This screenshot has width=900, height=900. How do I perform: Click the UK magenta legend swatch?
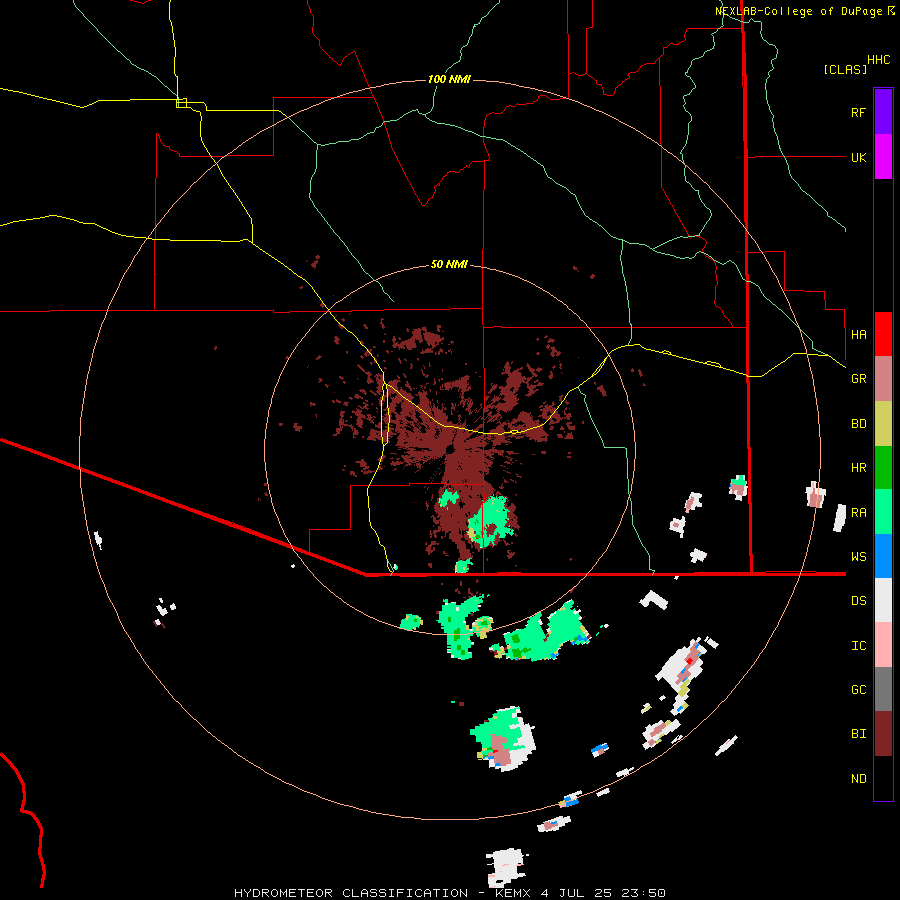(883, 157)
